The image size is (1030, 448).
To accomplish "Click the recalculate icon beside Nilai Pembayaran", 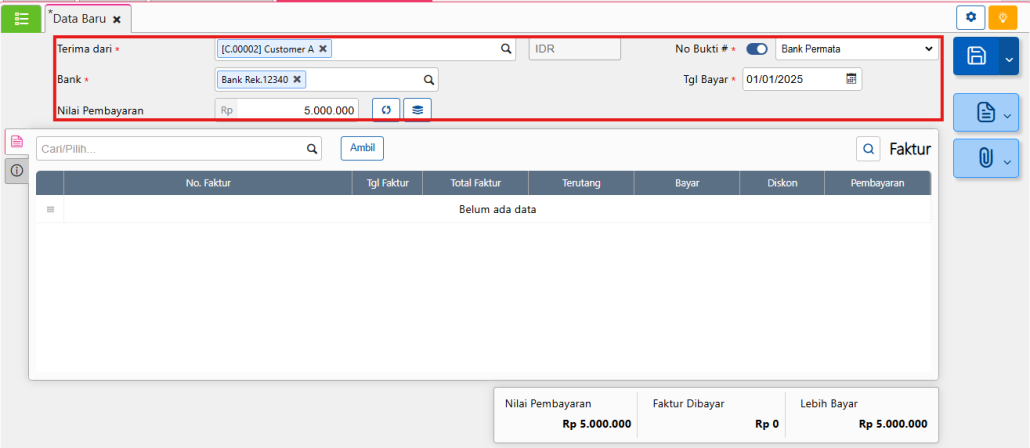I will pyautogui.click(x=386, y=110).
